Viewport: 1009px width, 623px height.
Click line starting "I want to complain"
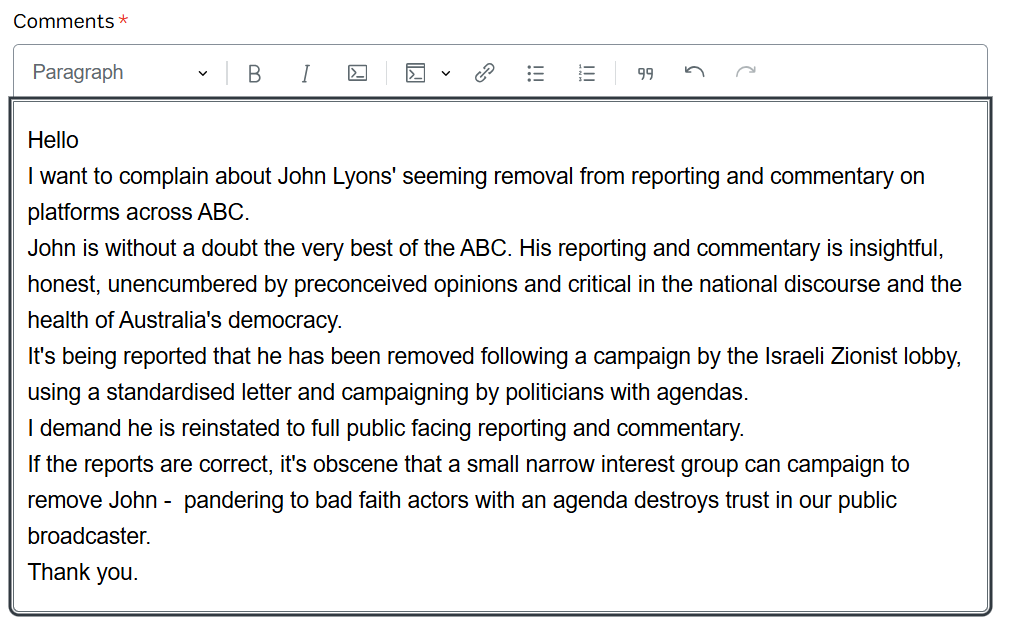[476, 176]
